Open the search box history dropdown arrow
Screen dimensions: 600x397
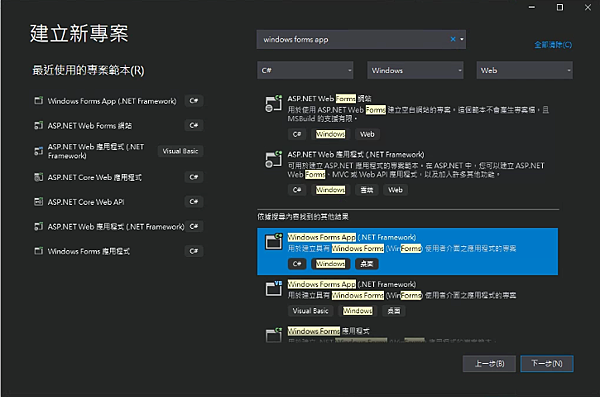(x=462, y=39)
